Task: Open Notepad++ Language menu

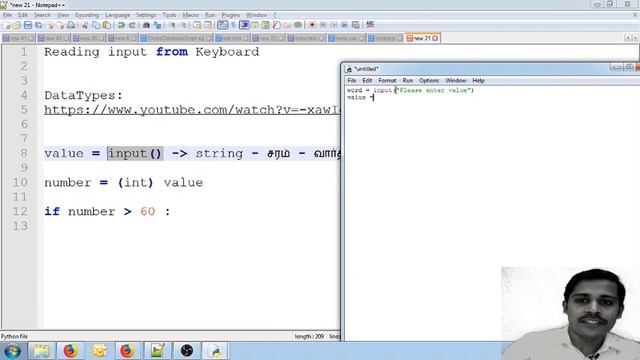Action: 117,15
